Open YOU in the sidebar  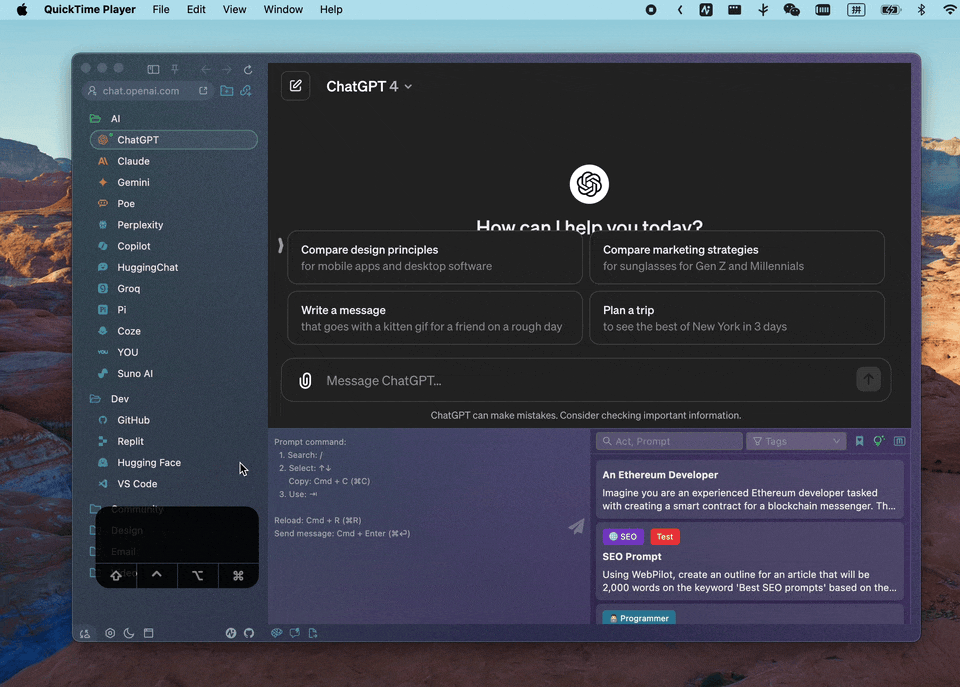click(174, 352)
